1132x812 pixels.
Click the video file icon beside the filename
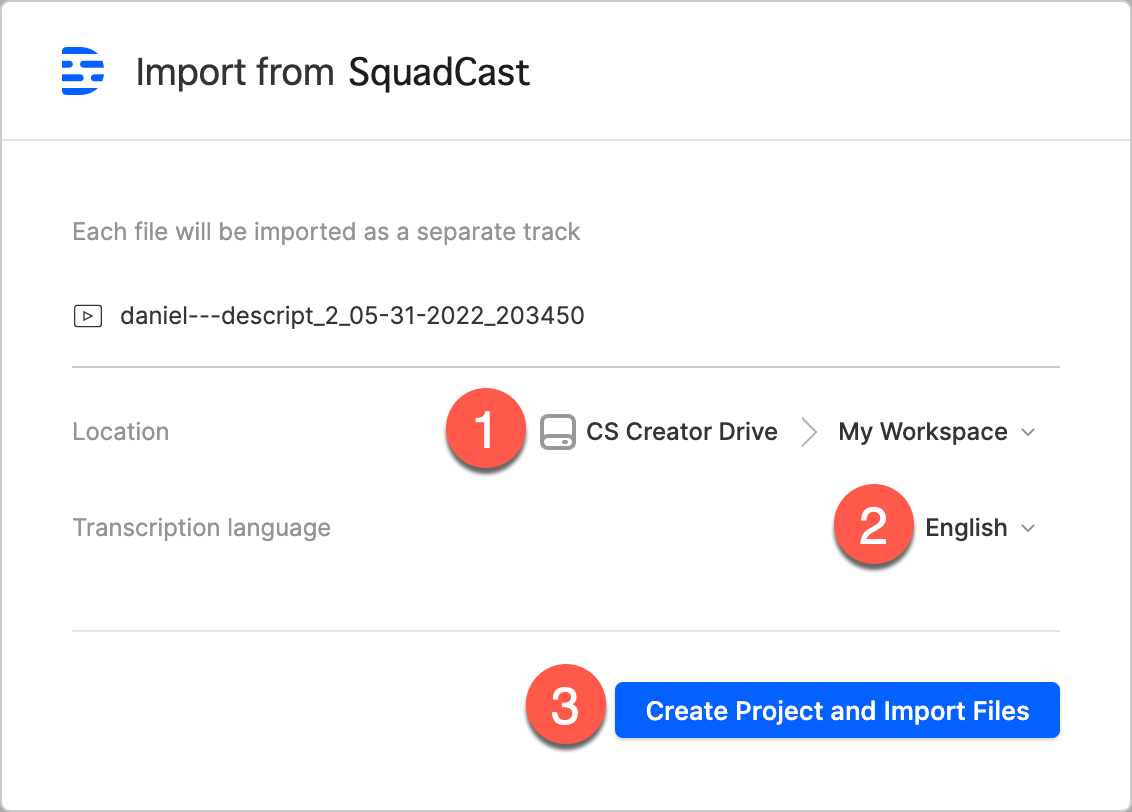pyautogui.click(x=88, y=316)
